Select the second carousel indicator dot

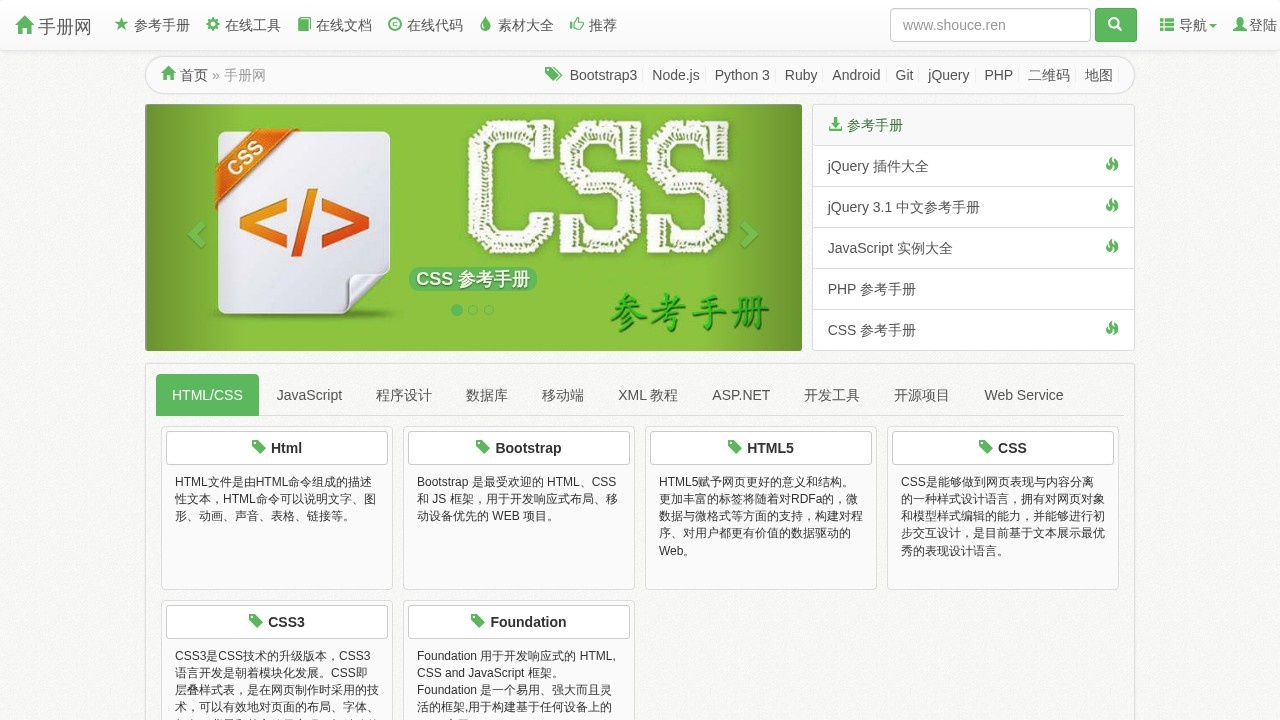click(473, 310)
